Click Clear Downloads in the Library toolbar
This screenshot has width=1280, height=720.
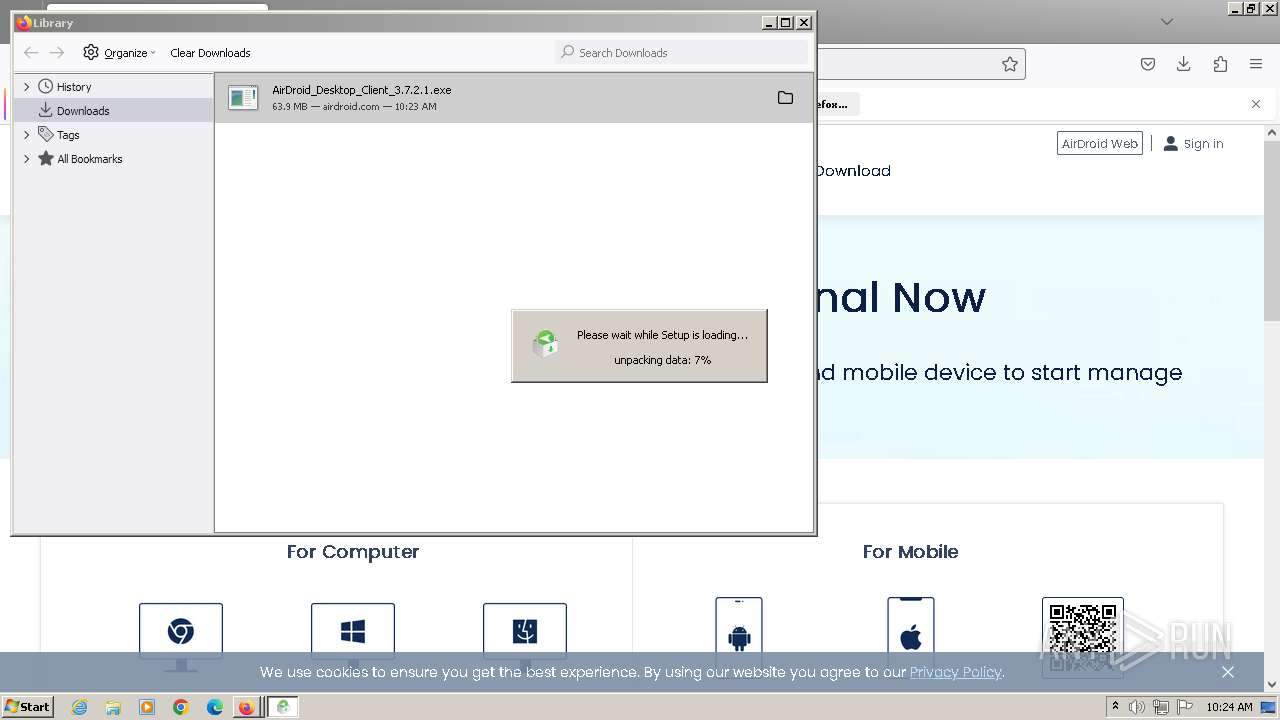click(210, 53)
